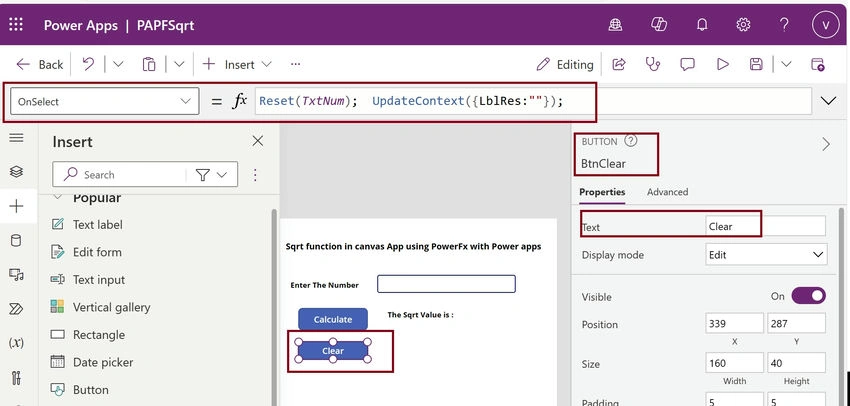Click the fx formula icon
Screen dimensions: 850x406
pos(239,101)
